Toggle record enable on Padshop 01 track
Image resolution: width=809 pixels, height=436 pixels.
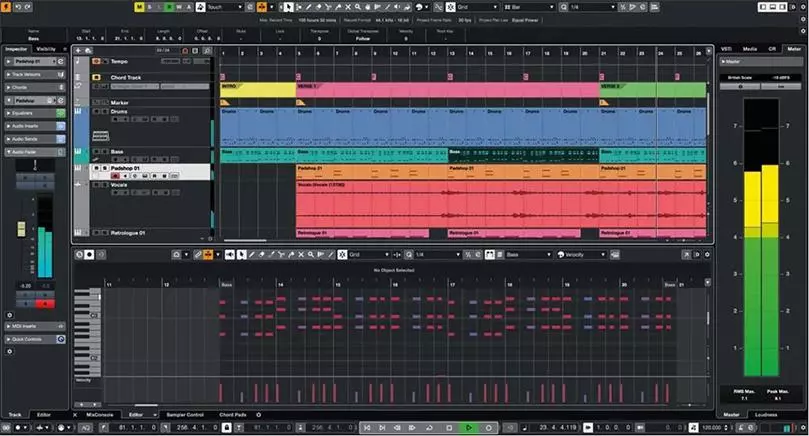115,176
